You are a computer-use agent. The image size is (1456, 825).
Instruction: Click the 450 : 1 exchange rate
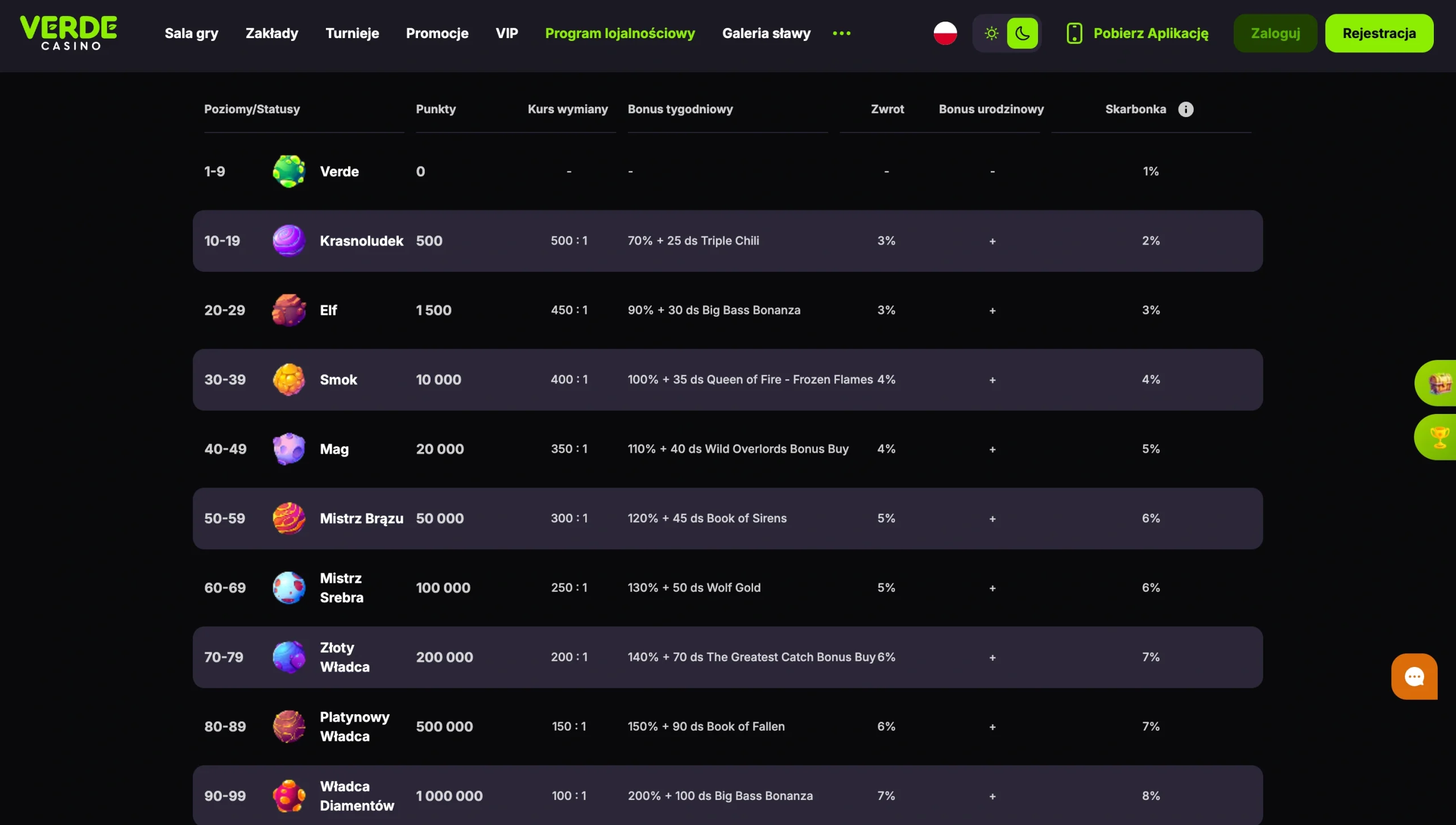coord(569,310)
